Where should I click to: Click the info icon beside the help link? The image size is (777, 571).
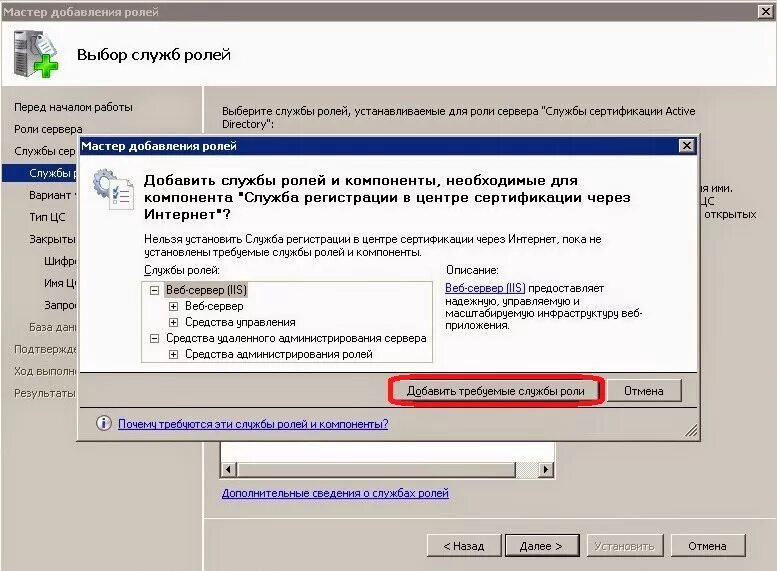click(x=103, y=423)
